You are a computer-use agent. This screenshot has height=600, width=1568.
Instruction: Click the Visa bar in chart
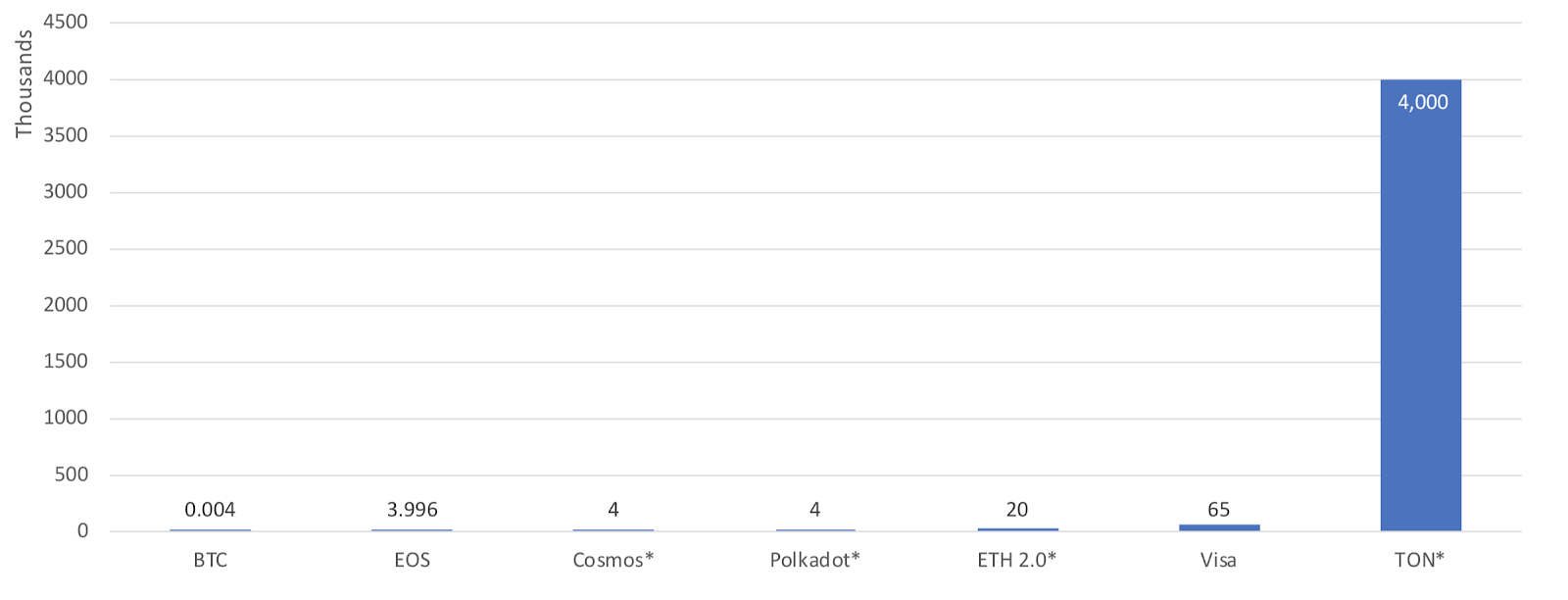[1219, 527]
